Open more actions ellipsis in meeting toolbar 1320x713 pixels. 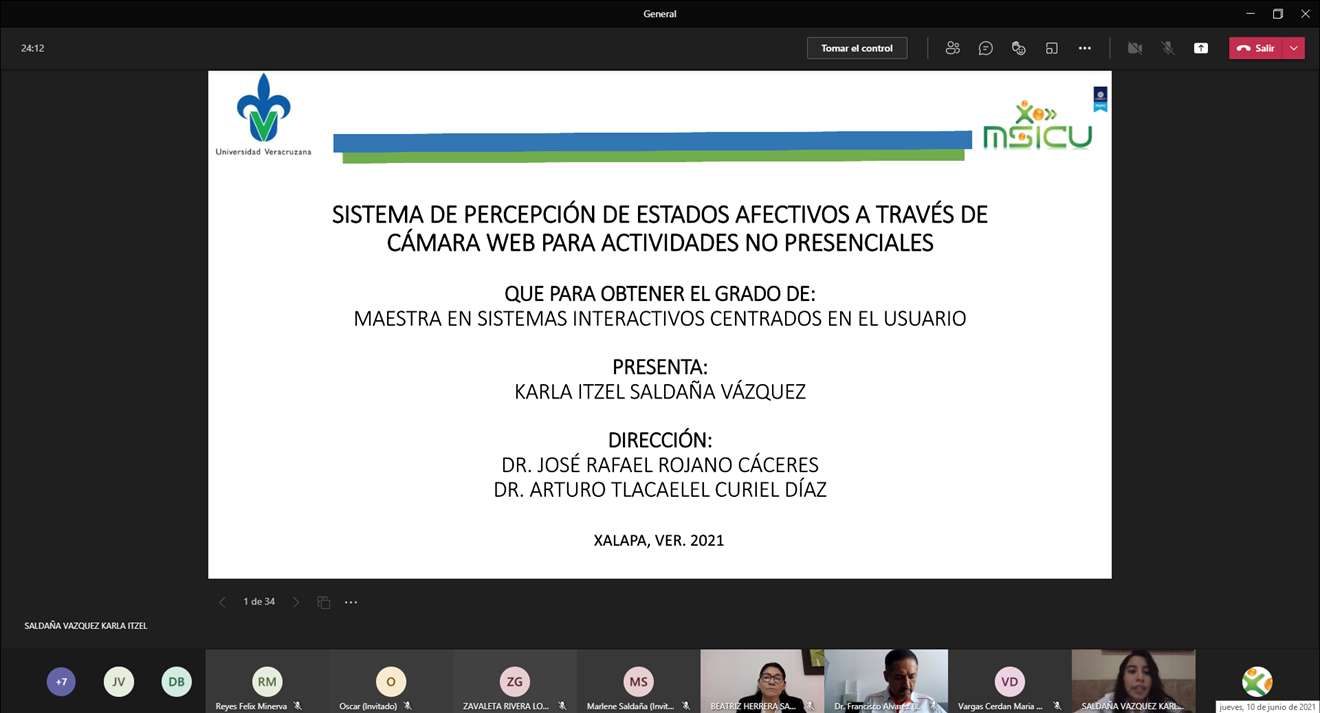pyautogui.click(x=1084, y=48)
